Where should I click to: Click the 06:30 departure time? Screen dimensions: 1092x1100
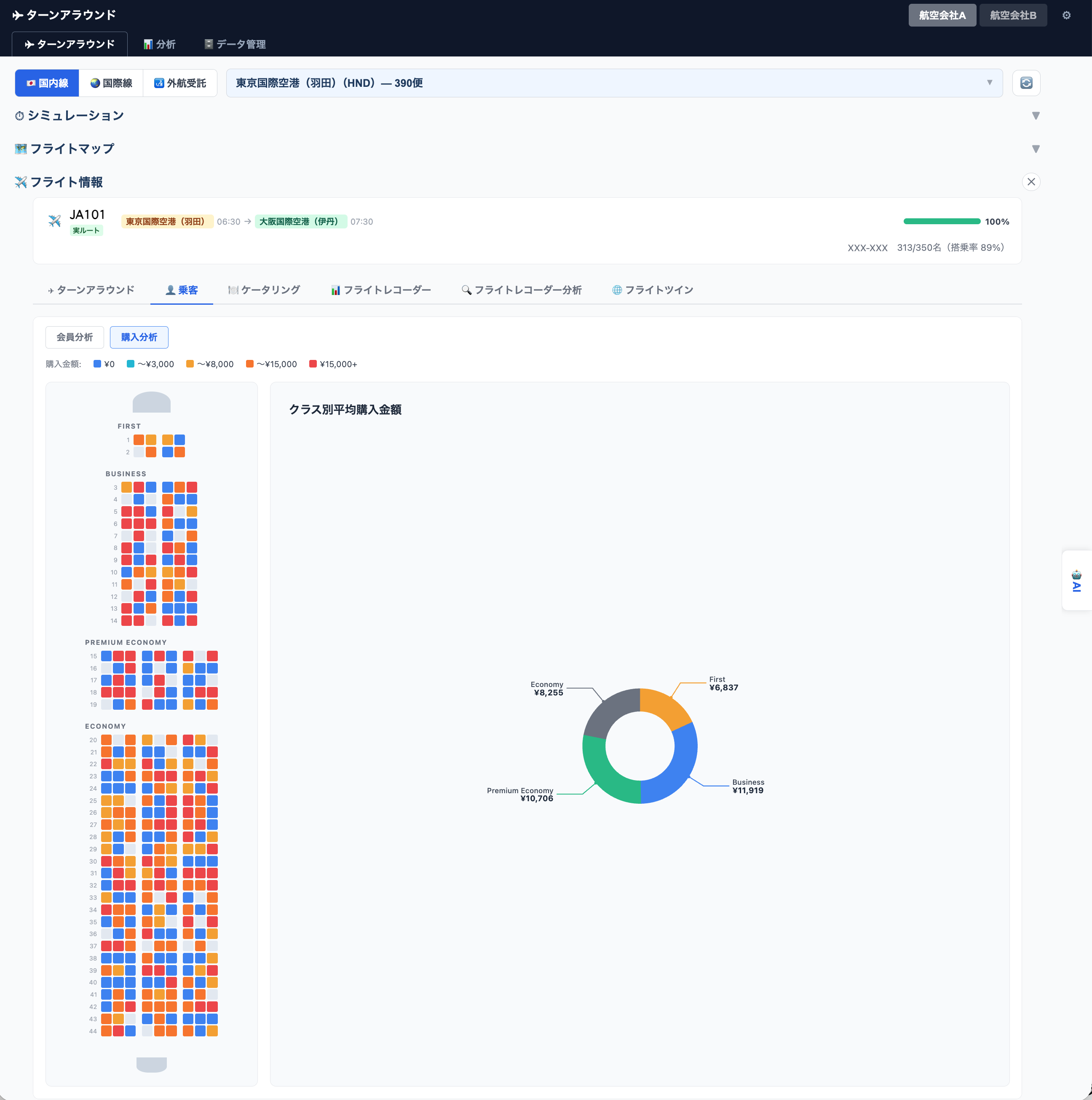[x=228, y=222]
